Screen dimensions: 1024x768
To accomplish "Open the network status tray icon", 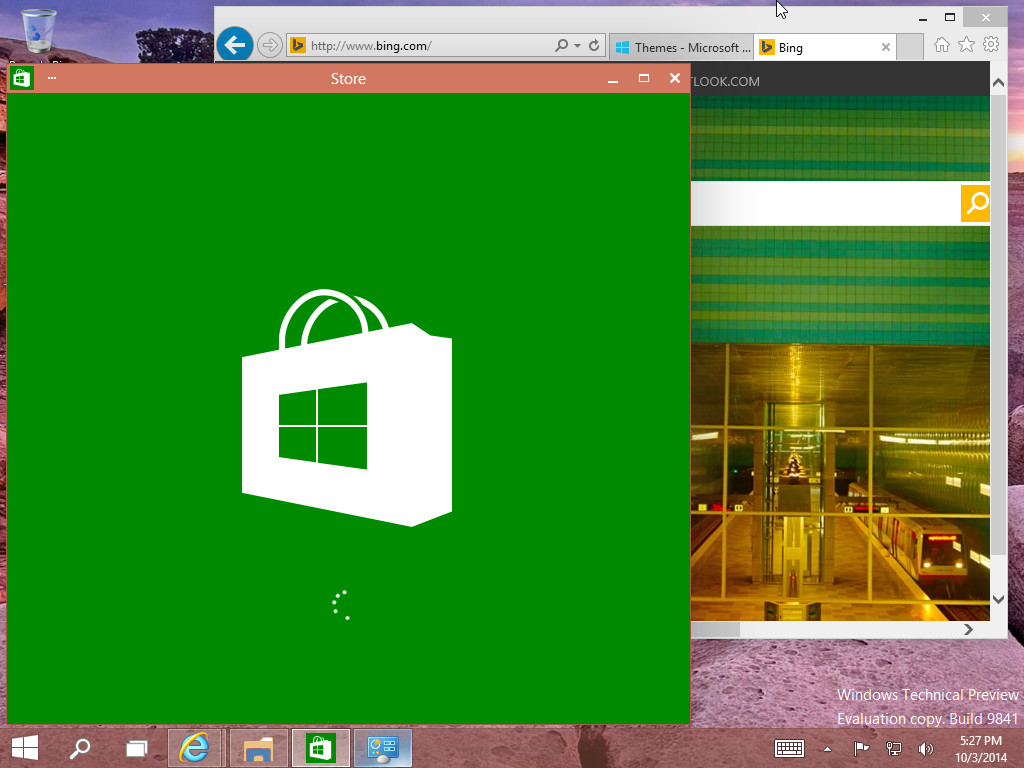I will pyautogui.click(x=893, y=748).
